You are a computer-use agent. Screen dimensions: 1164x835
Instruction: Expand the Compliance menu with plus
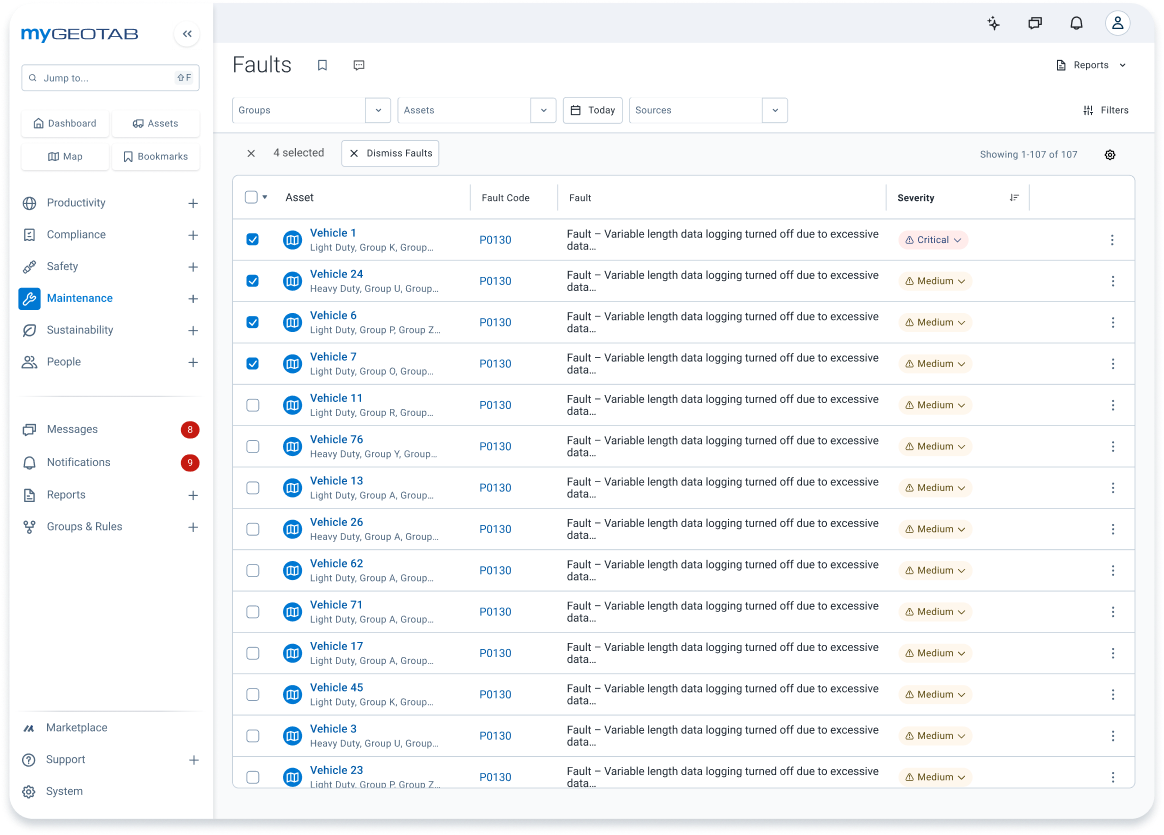point(193,235)
